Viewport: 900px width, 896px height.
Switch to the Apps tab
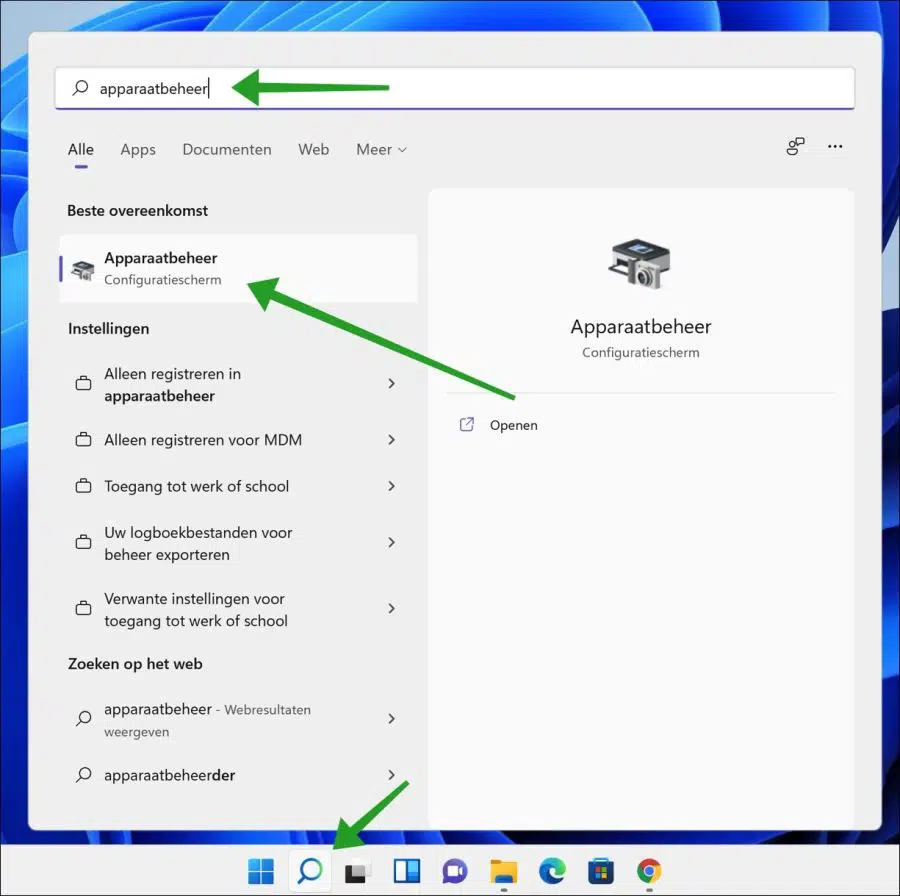(x=138, y=149)
